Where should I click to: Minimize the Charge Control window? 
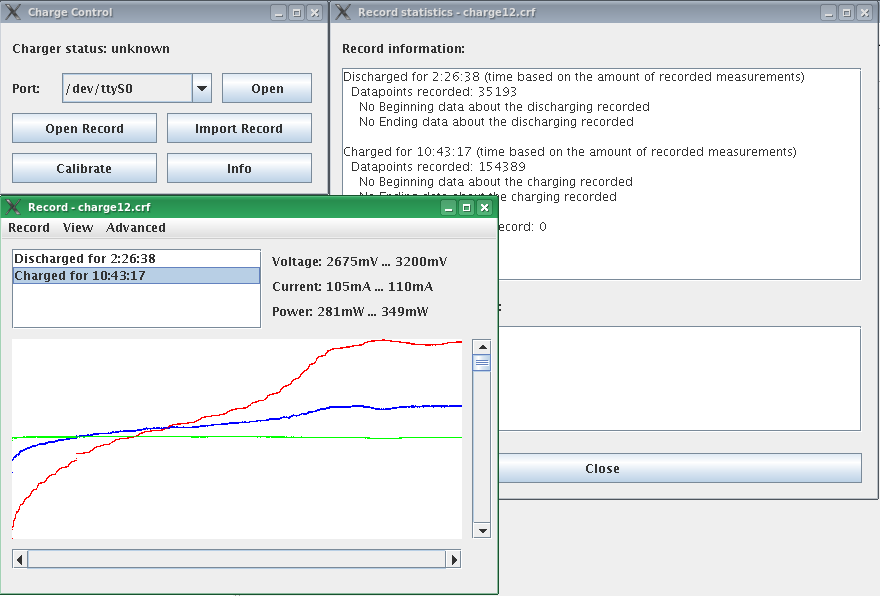pos(278,12)
